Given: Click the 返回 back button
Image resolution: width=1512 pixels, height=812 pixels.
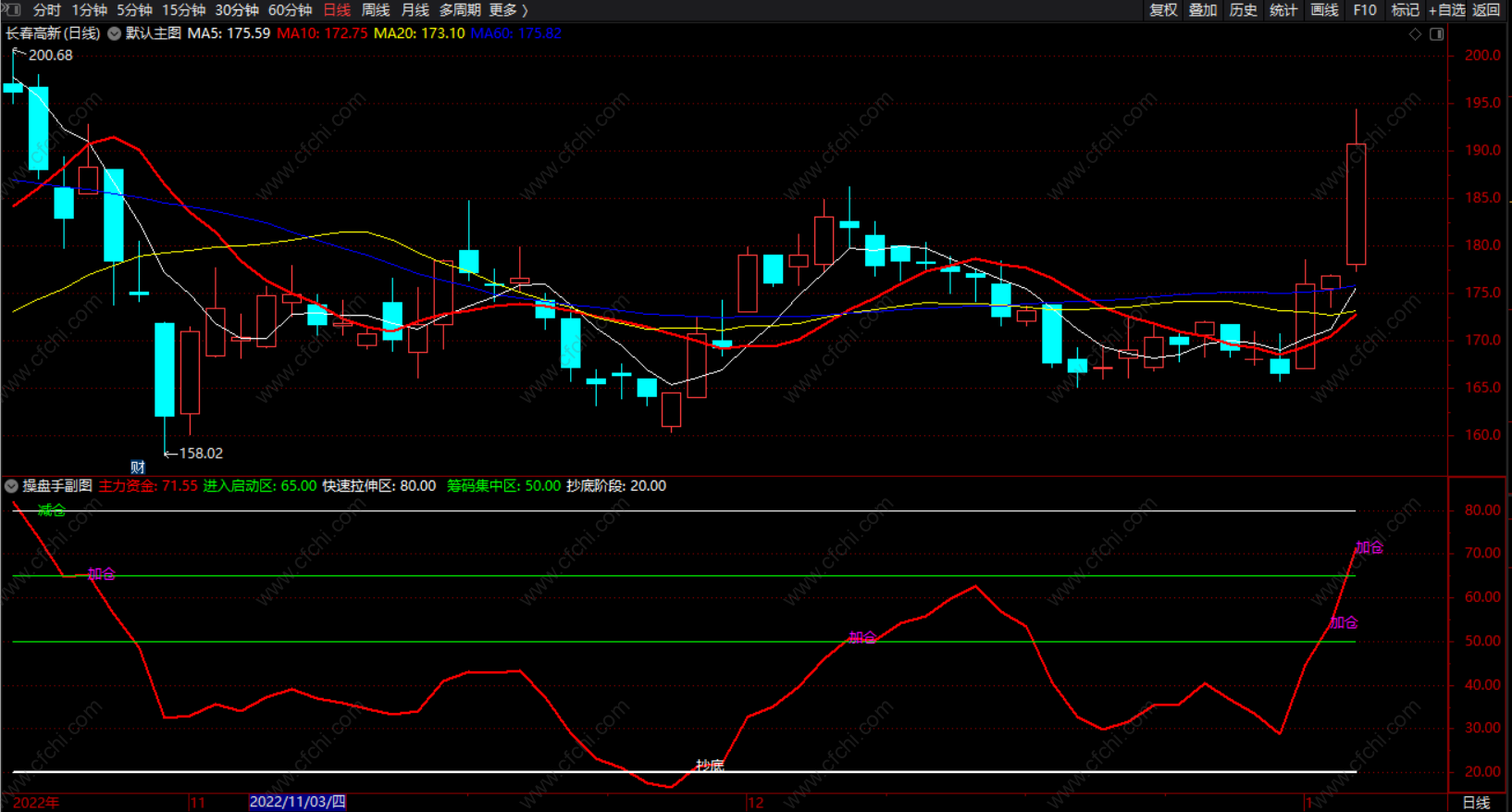Looking at the screenshot, I should tap(1486, 10).
